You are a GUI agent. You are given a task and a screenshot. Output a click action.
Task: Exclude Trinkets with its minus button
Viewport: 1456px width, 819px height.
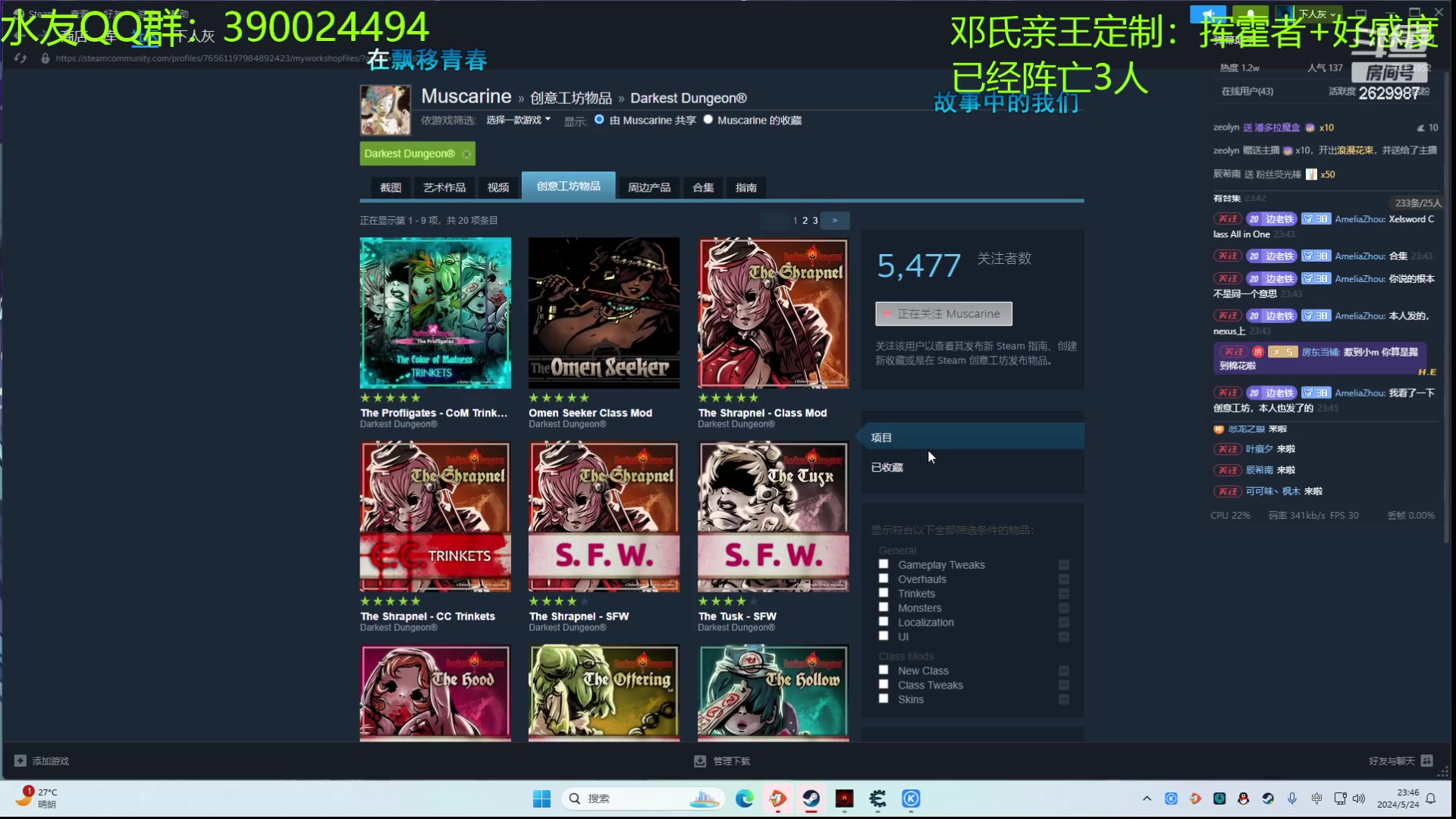click(x=1064, y=594)
